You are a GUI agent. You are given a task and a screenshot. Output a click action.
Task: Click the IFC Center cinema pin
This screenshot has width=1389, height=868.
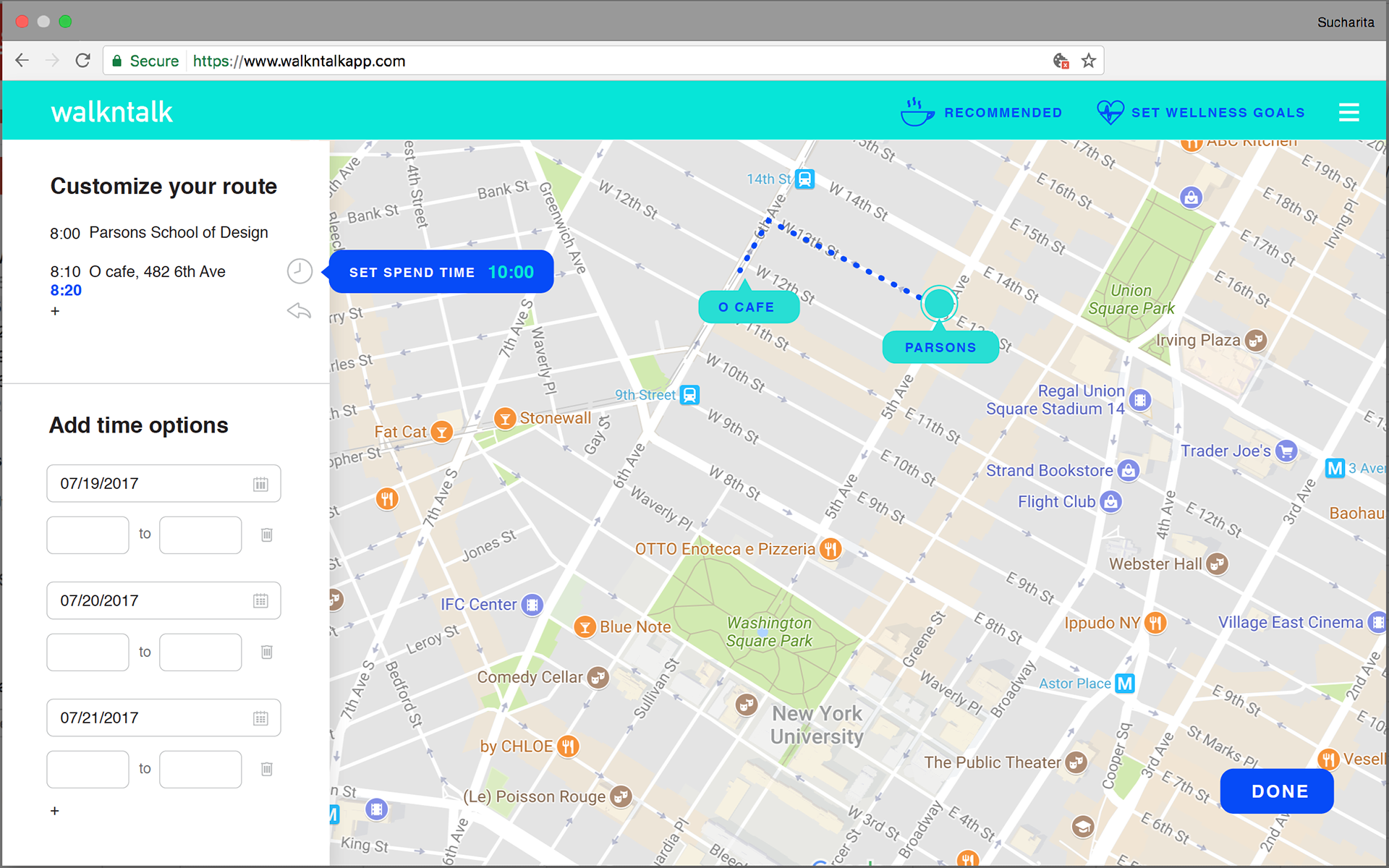point(532,605)
